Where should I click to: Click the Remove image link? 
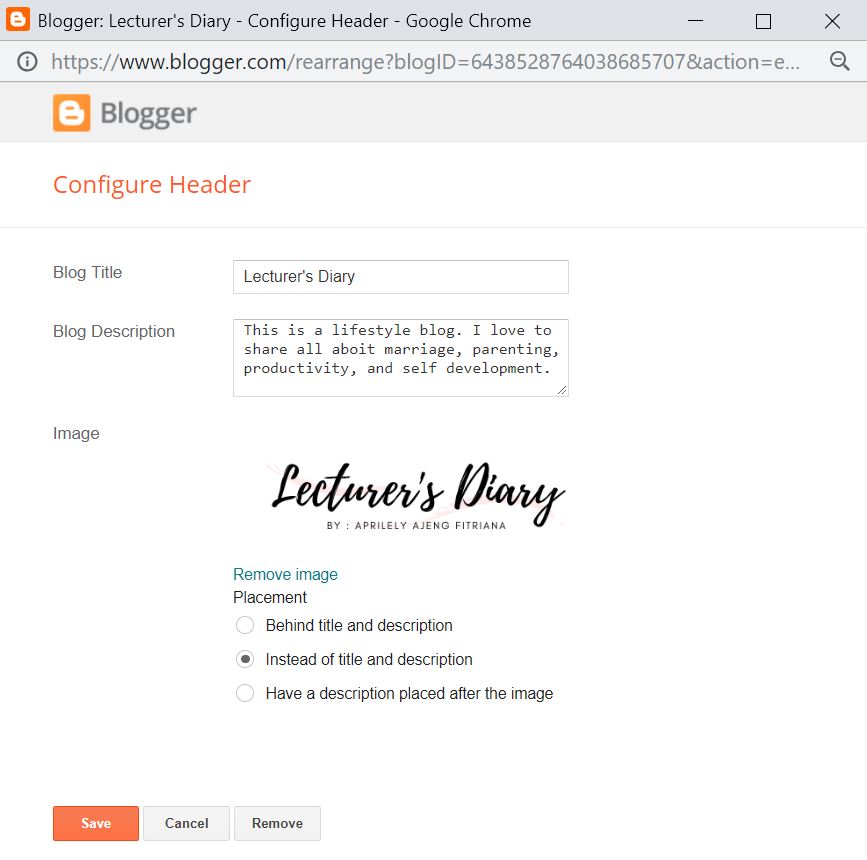(285, 574)
